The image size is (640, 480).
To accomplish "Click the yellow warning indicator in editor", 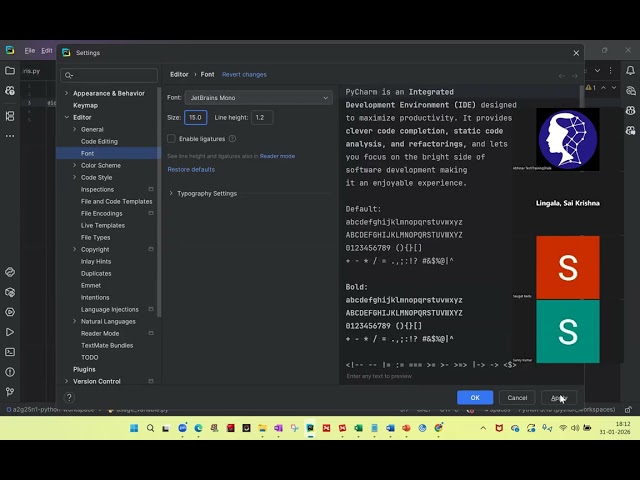I will [591, 88].
